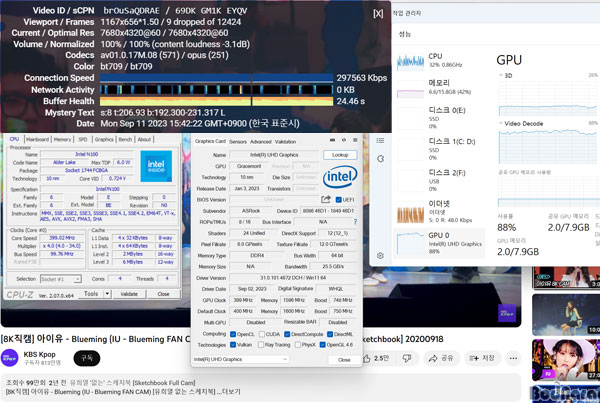Toggle PhysX checkbox in GPU-Z
This screenshot has width=600, height=403.
[x=298, y=345]
